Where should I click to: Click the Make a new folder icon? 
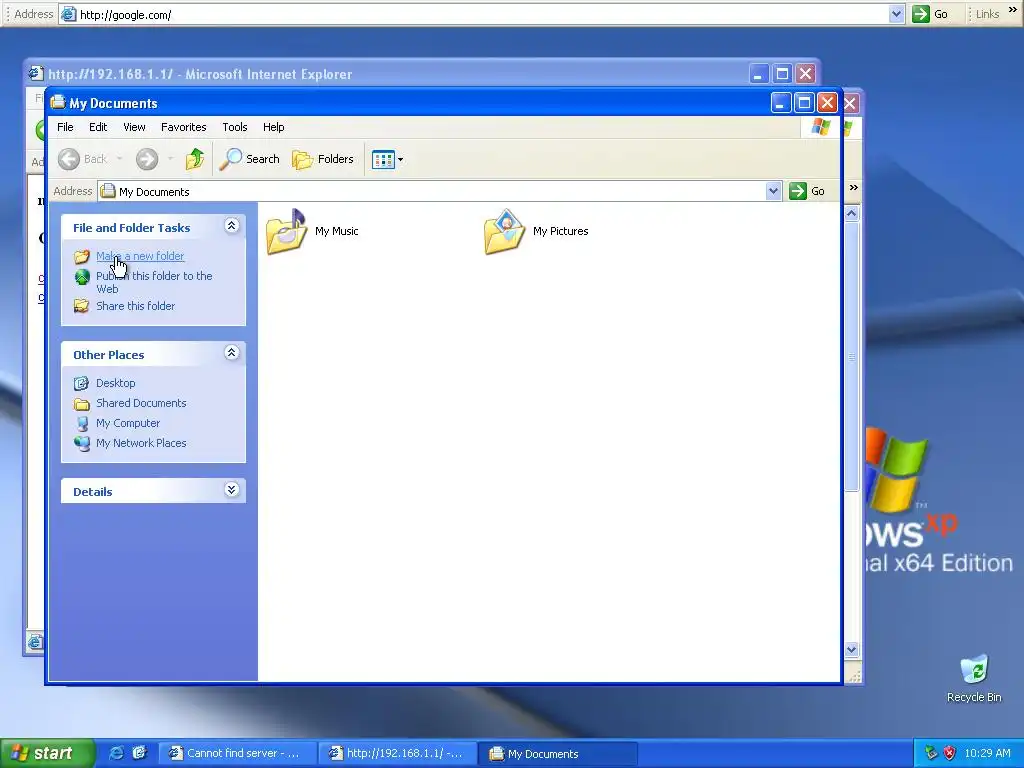82,257
